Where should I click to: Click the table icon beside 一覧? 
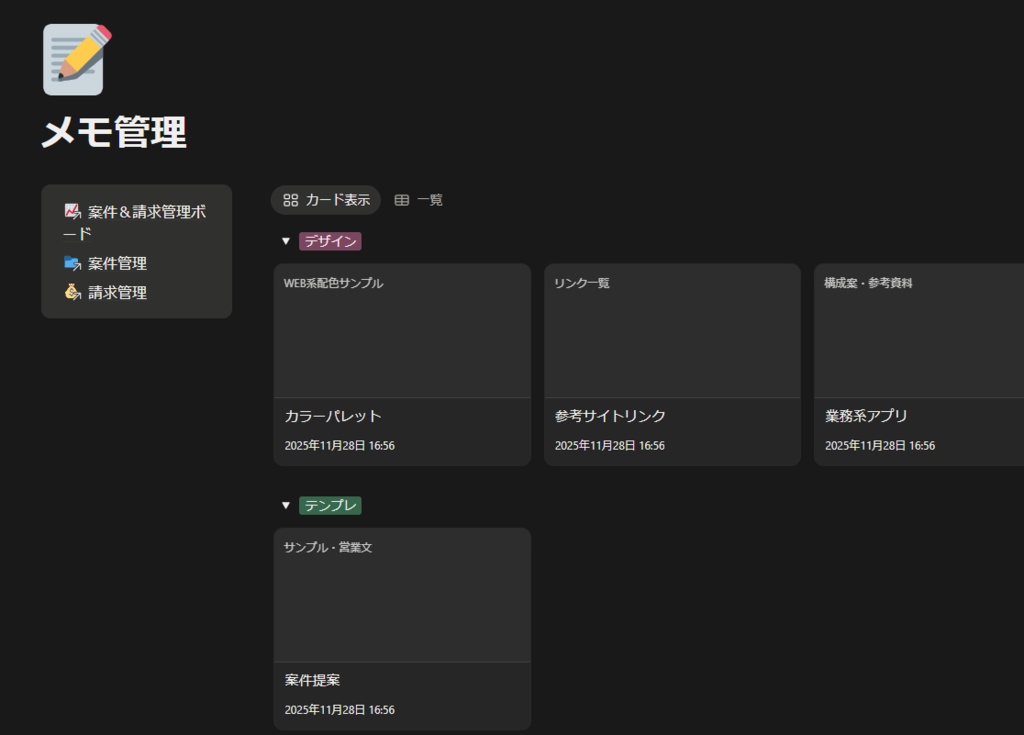click(x=404, y=200)
